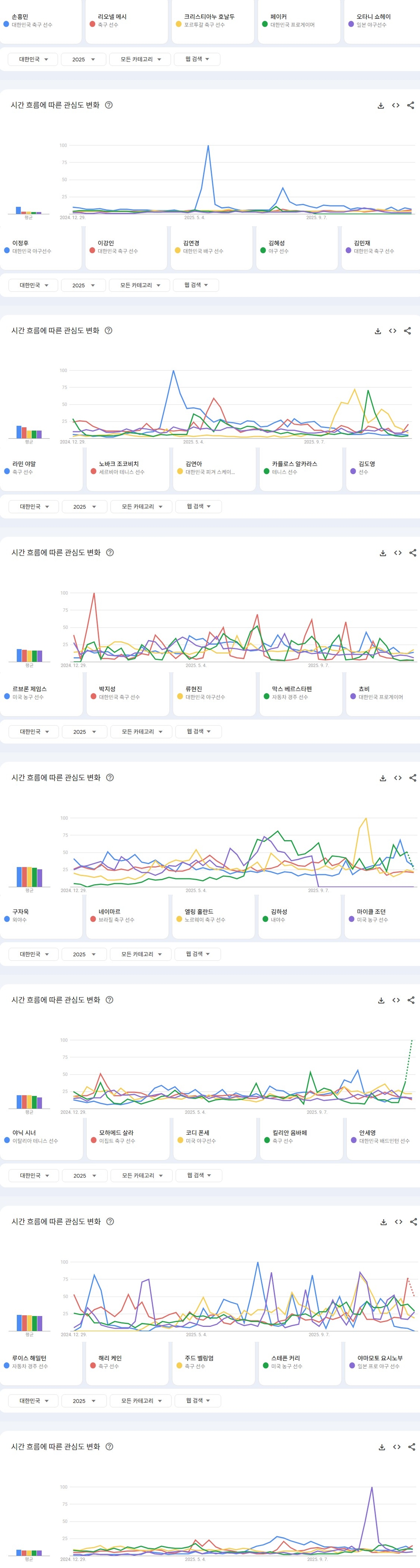The height and width of the screenshot is (1568, 420).
Task: Download the 야닉 시너 comparison chart data
Action: click(x=383, y=1222)
